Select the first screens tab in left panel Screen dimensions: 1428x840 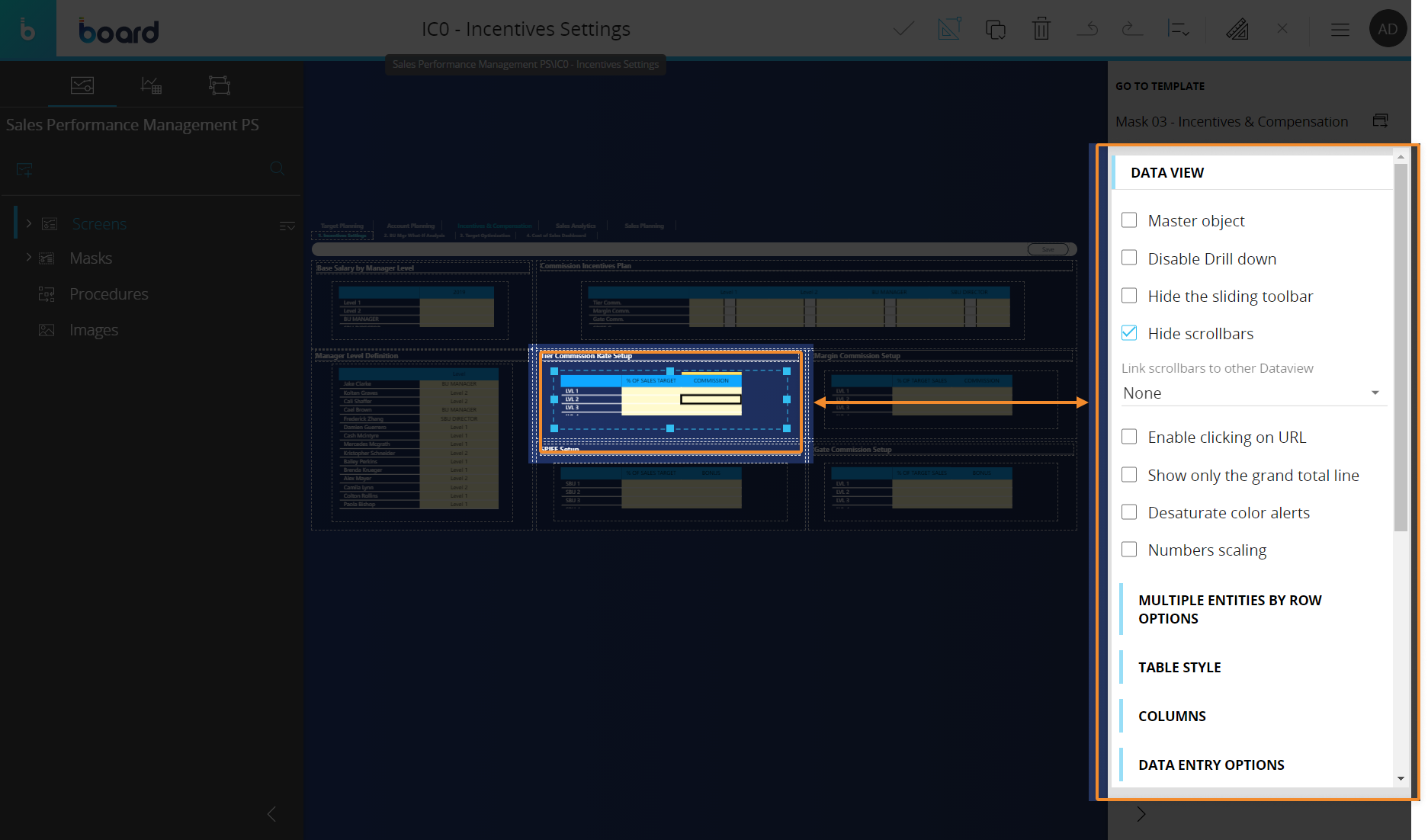click(82, 85)
